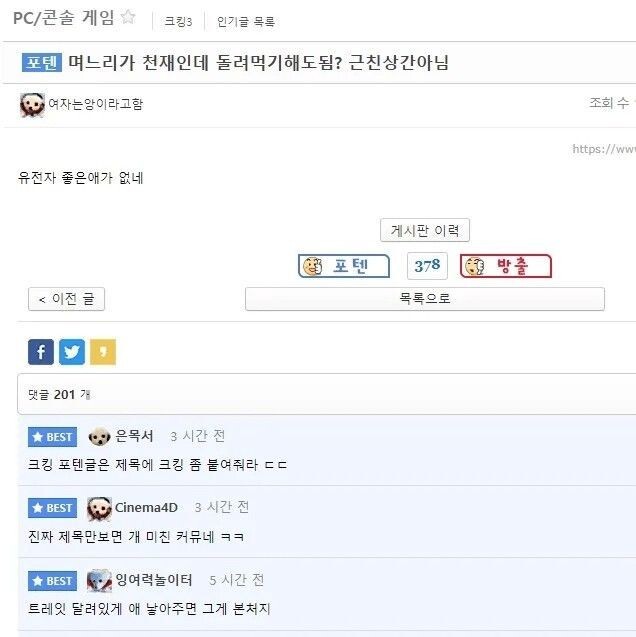Go to previous post with 이전 글
Viewport: 636px width, 637px height.
67,299
